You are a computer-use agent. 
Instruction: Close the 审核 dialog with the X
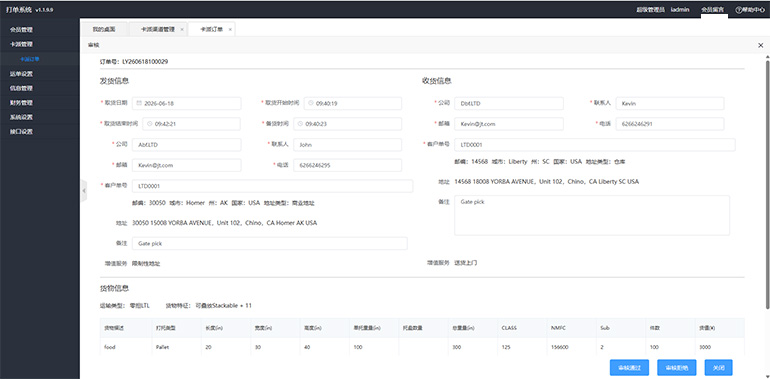(760, 45)
